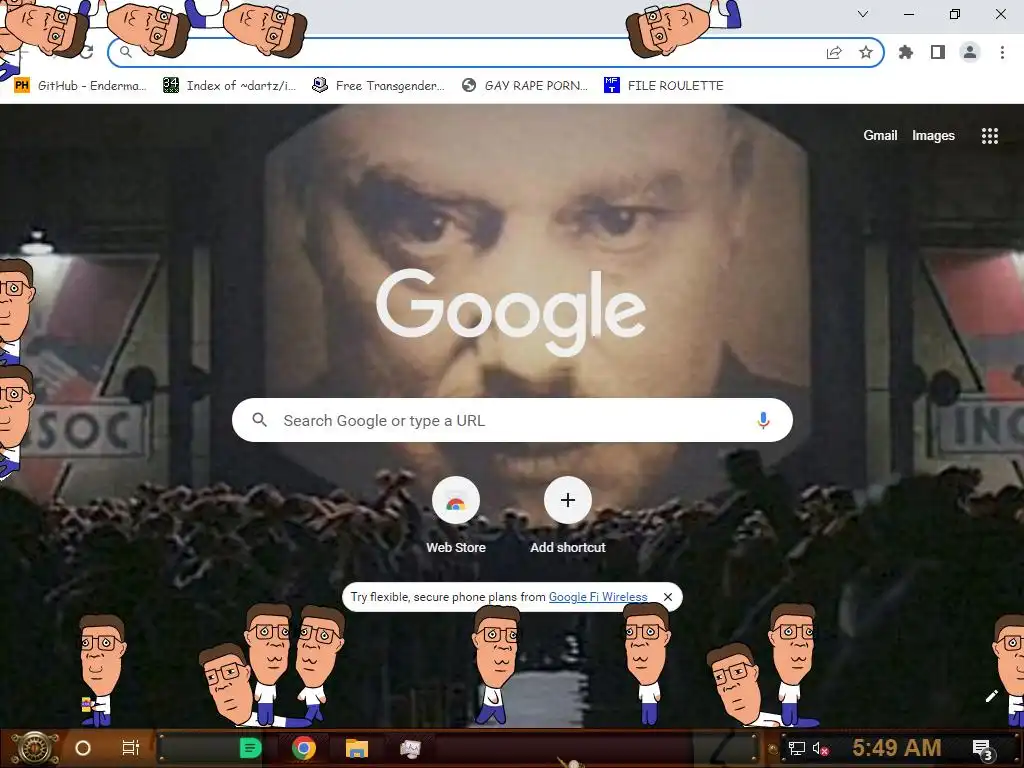Dismiss the Google Fi promo with X

pos(667,597)
